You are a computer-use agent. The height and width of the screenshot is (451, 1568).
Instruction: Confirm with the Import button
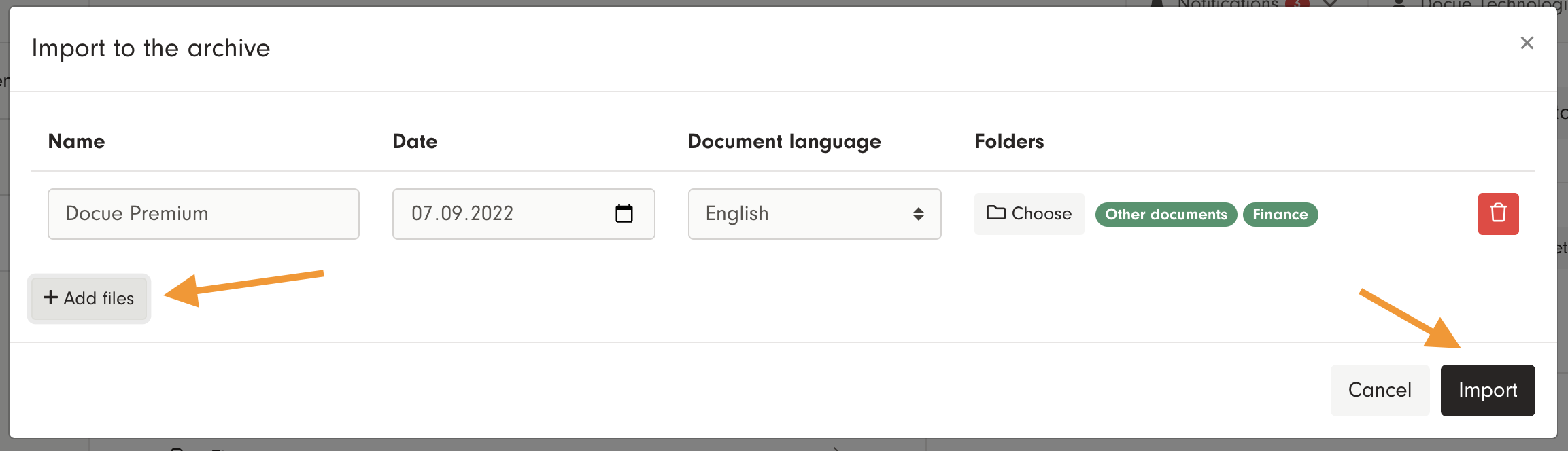(1487, 390)
